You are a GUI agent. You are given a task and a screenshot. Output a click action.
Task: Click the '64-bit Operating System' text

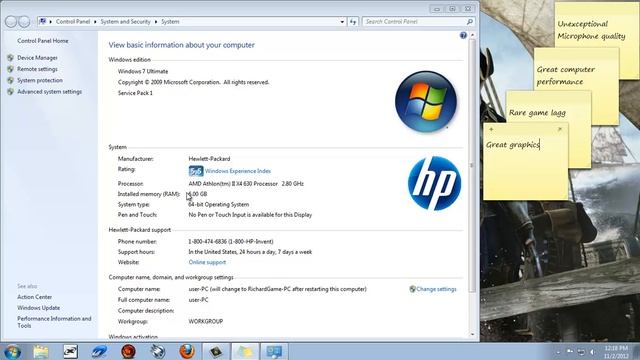(219, 204)
